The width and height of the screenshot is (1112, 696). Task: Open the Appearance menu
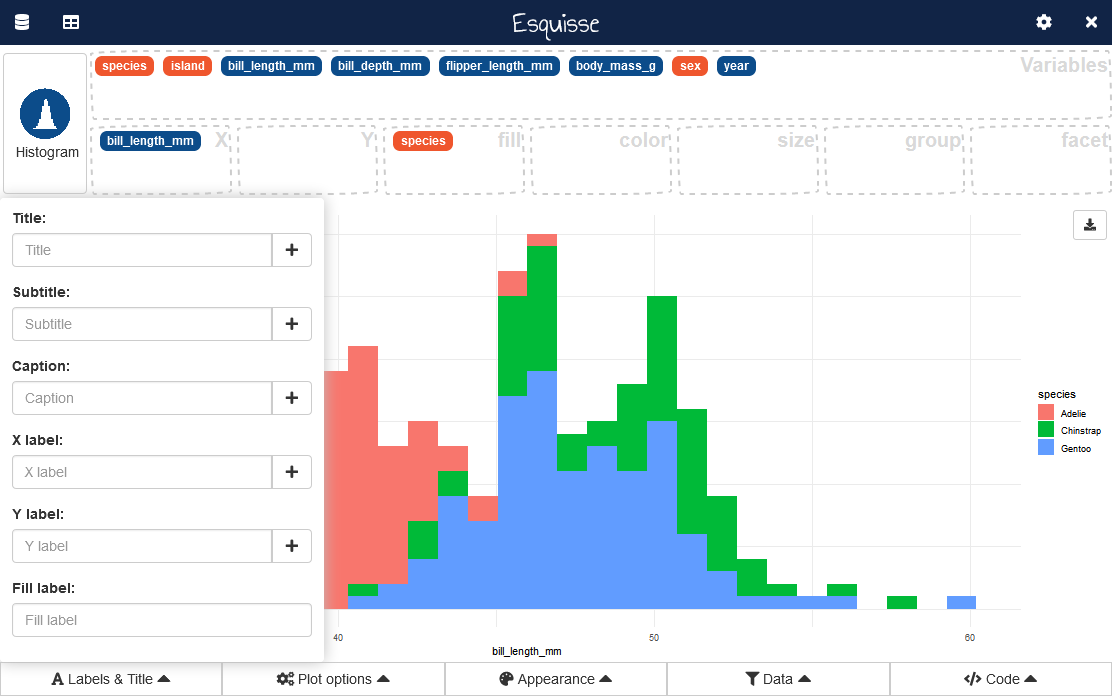[x=555, y=679]
